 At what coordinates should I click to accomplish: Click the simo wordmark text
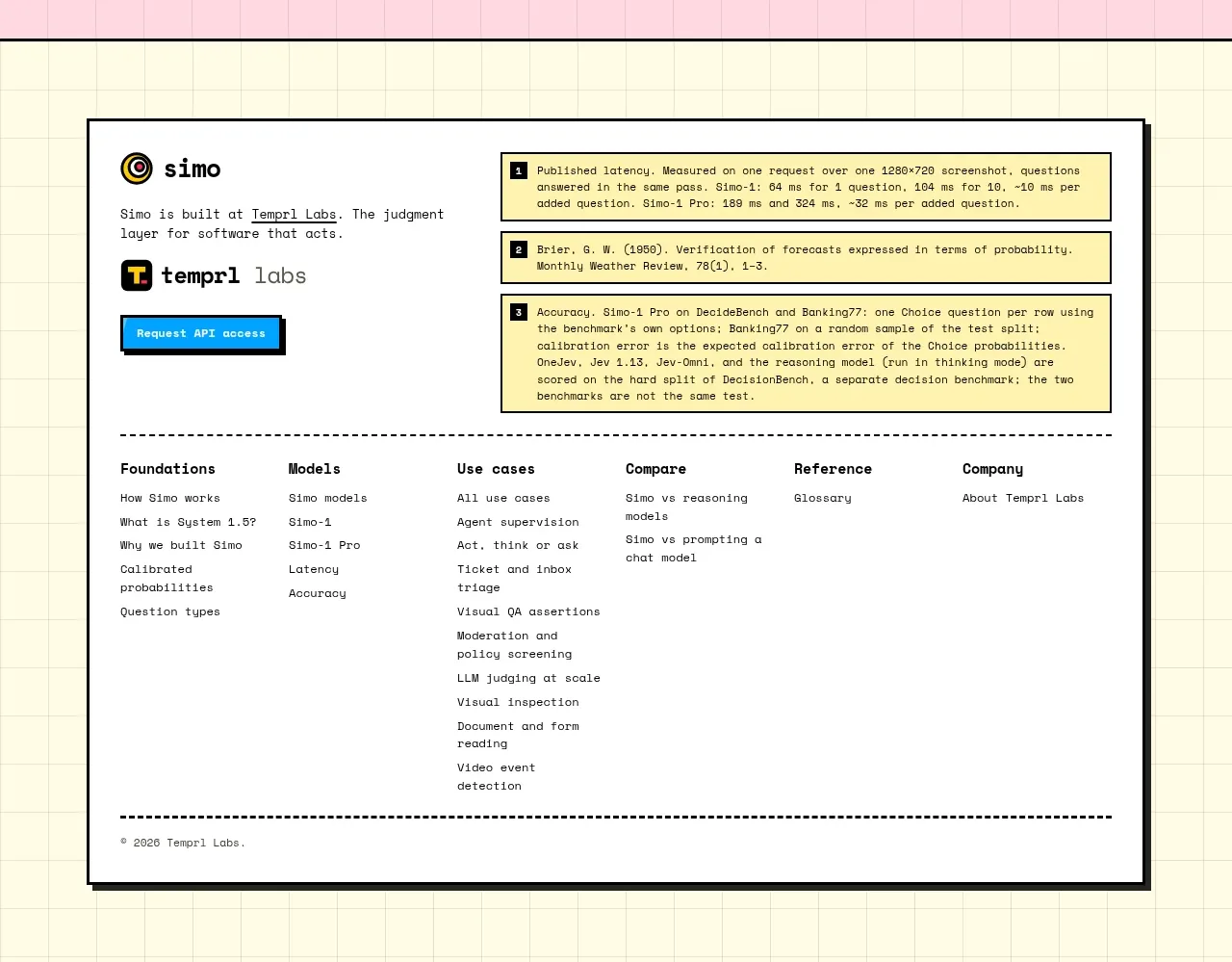pos(192,169)
